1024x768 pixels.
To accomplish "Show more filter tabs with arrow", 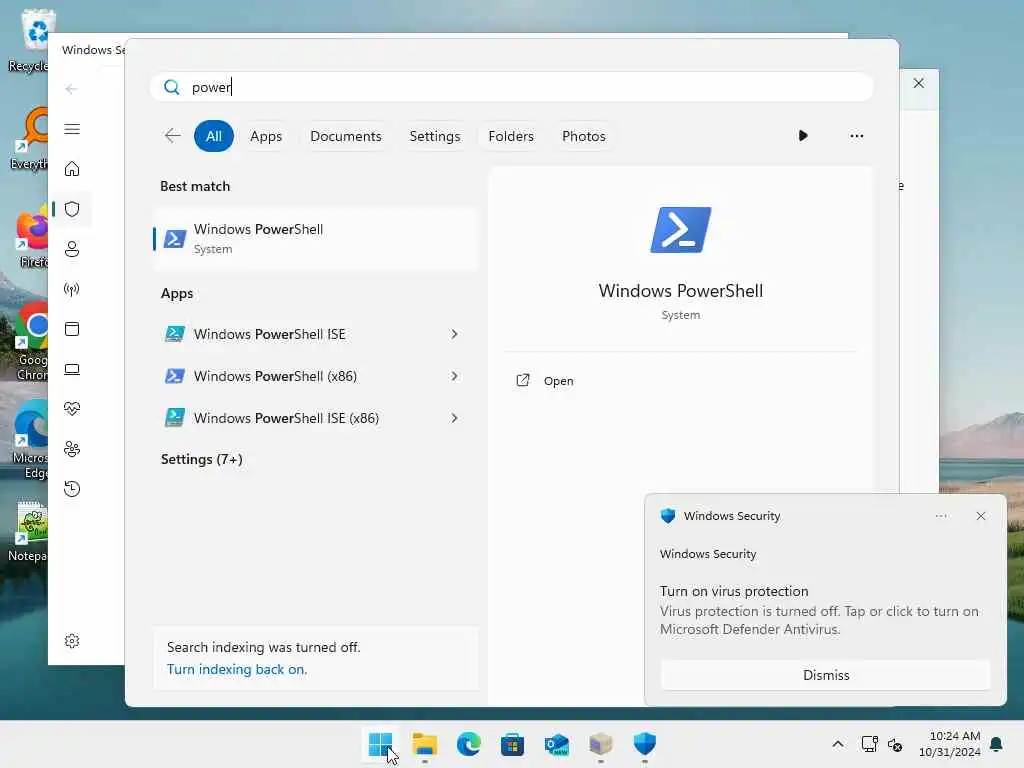I will pos(803,136).
